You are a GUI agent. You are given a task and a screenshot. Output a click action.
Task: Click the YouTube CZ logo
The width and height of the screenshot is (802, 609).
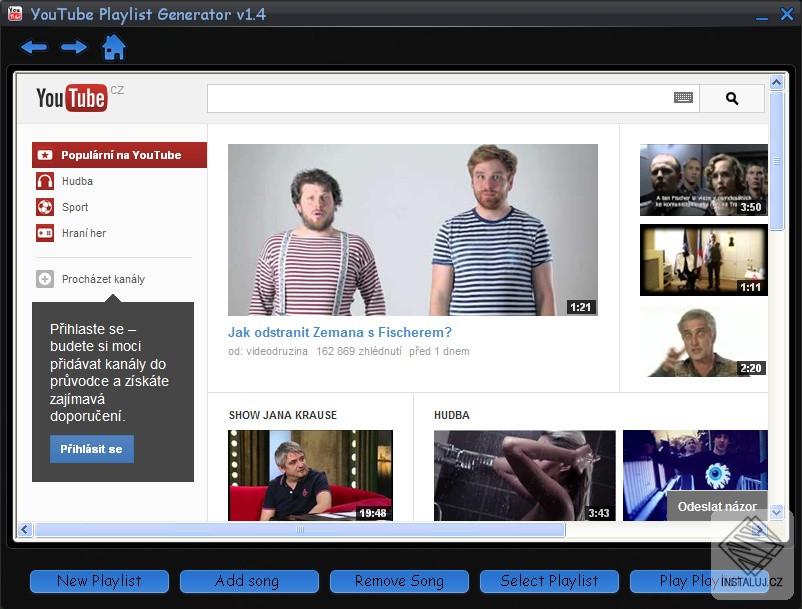tap(72, 98)
